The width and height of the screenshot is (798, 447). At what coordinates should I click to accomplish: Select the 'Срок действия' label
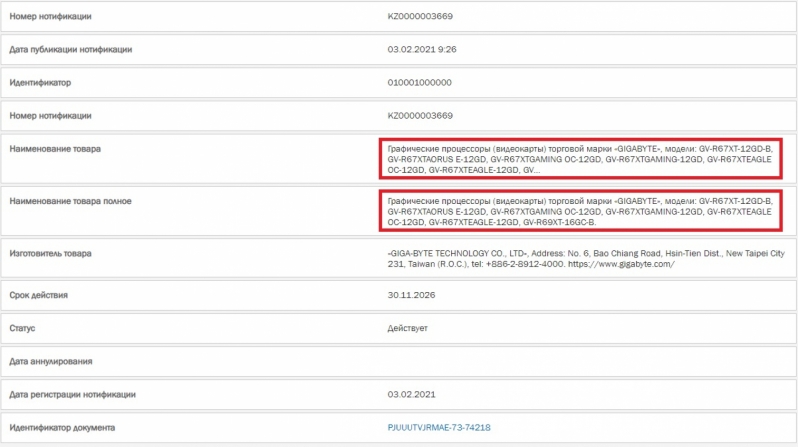coord(39,295)
